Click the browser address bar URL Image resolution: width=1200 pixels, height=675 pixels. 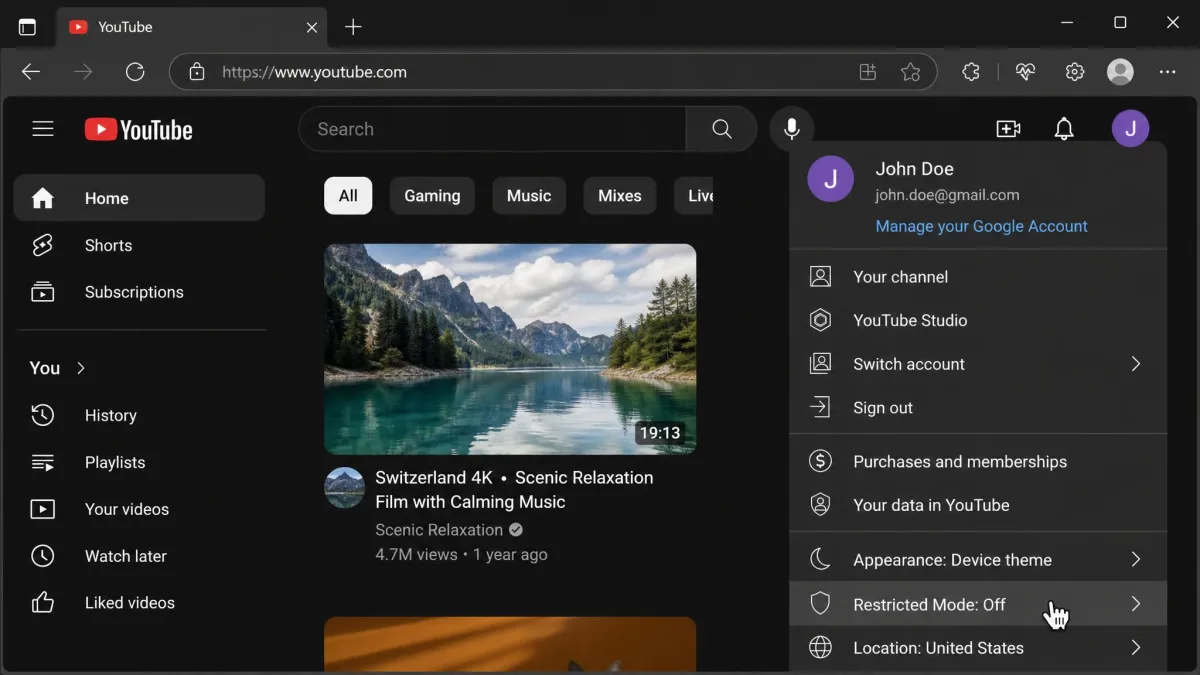click(314, 72)
